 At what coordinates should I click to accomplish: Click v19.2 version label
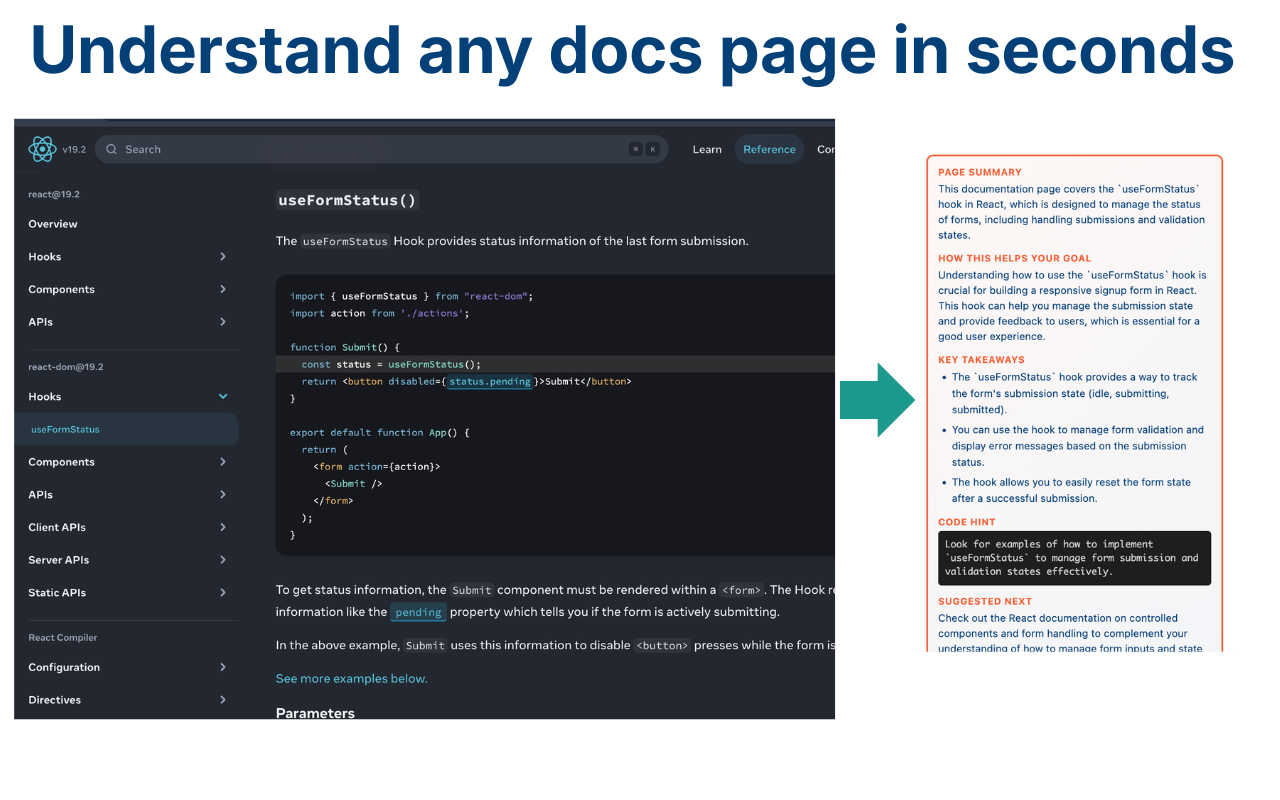tap(74, 149)
